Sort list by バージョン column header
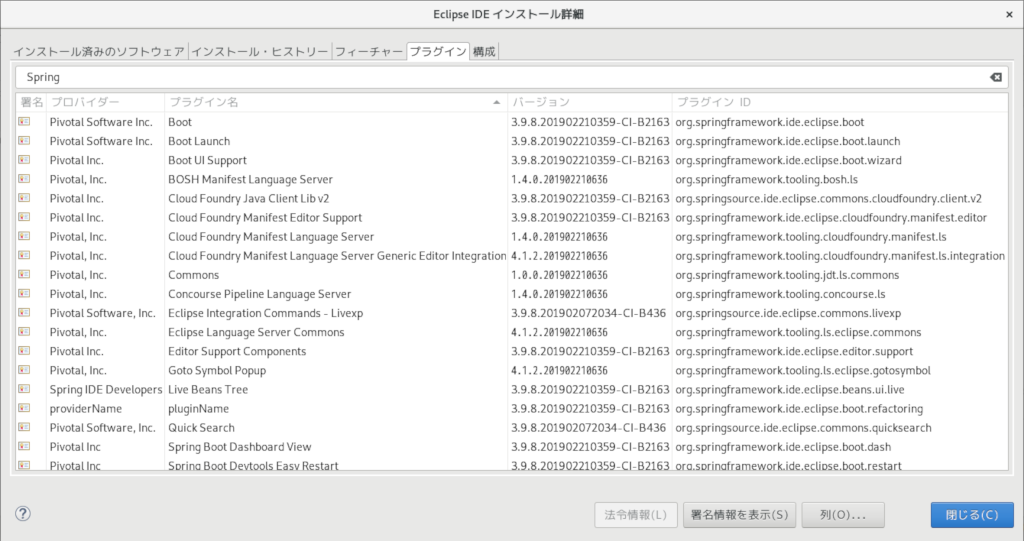1024x541 pixels. [588, 102]
